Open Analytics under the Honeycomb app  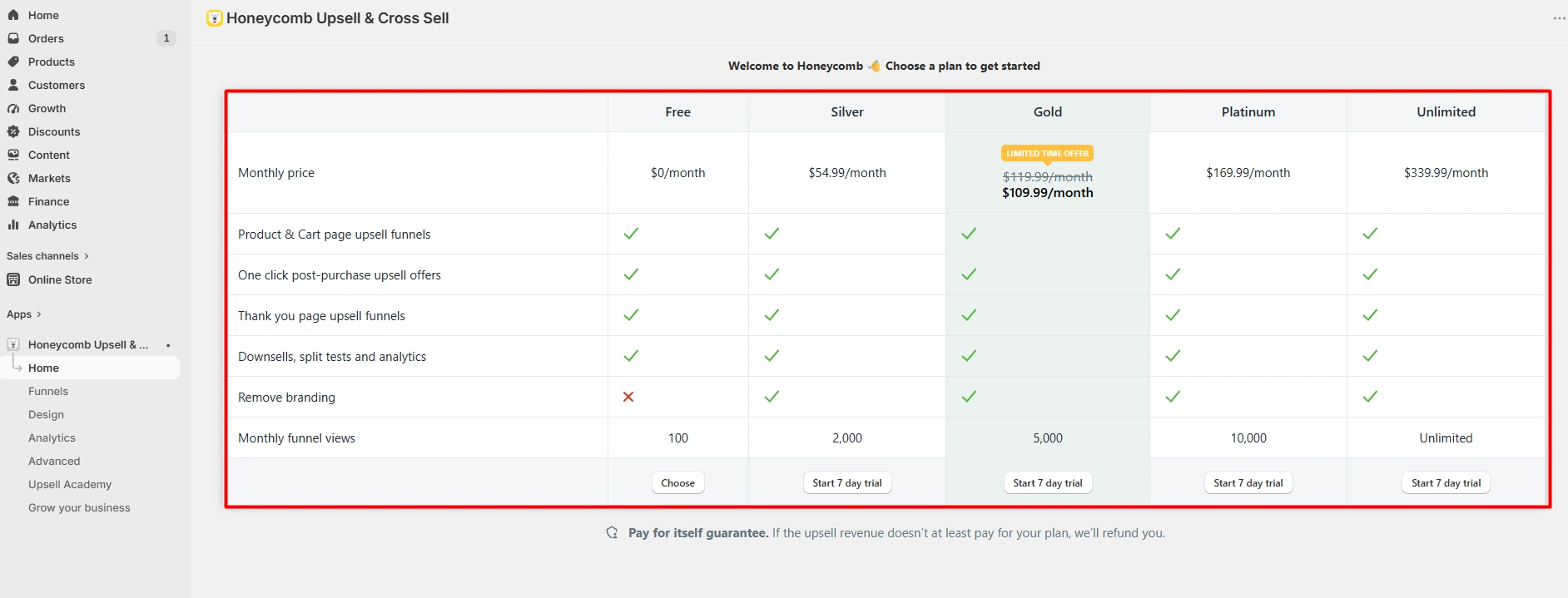[x=52, y=437]
